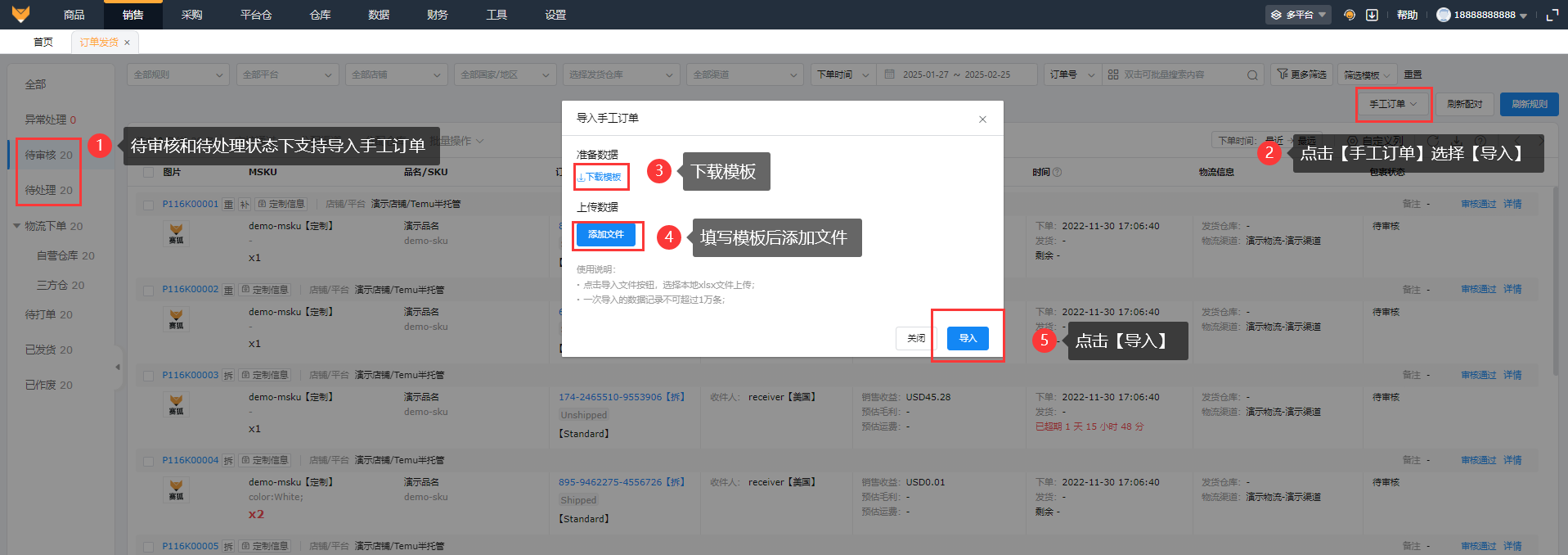Tick the checkbox for order P116K00002

148,290
